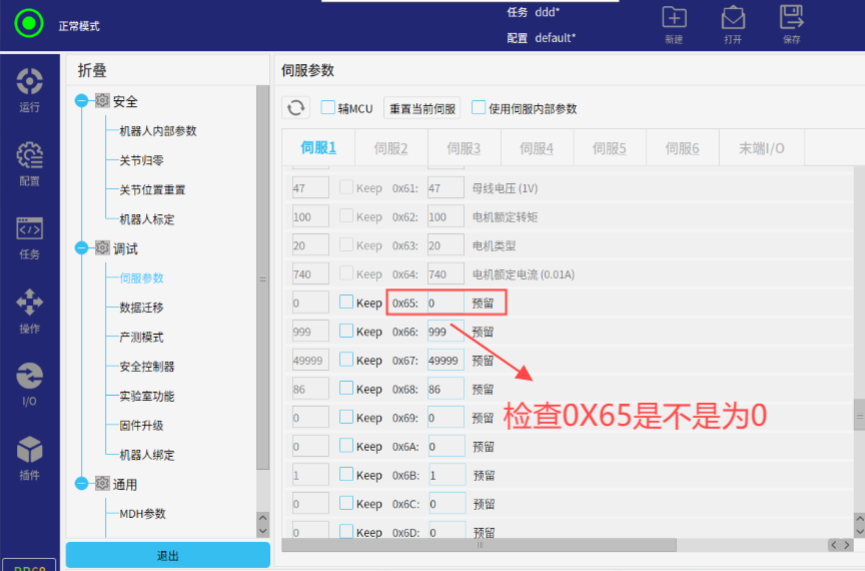Check the Keep box for 0x65
The height and width of the screenshot is (571, 865).
346,302
